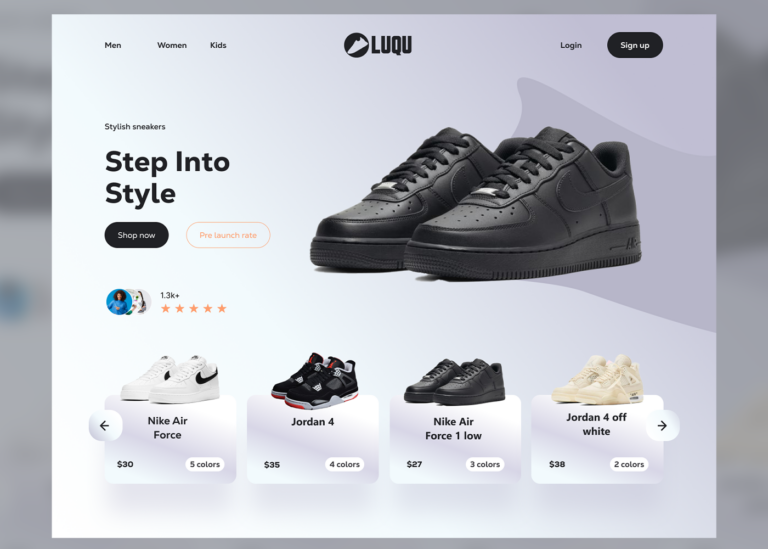This screenshot has width=768, height=549.
Task: Click the previous carousel arrow
Action: click(105, 426)
